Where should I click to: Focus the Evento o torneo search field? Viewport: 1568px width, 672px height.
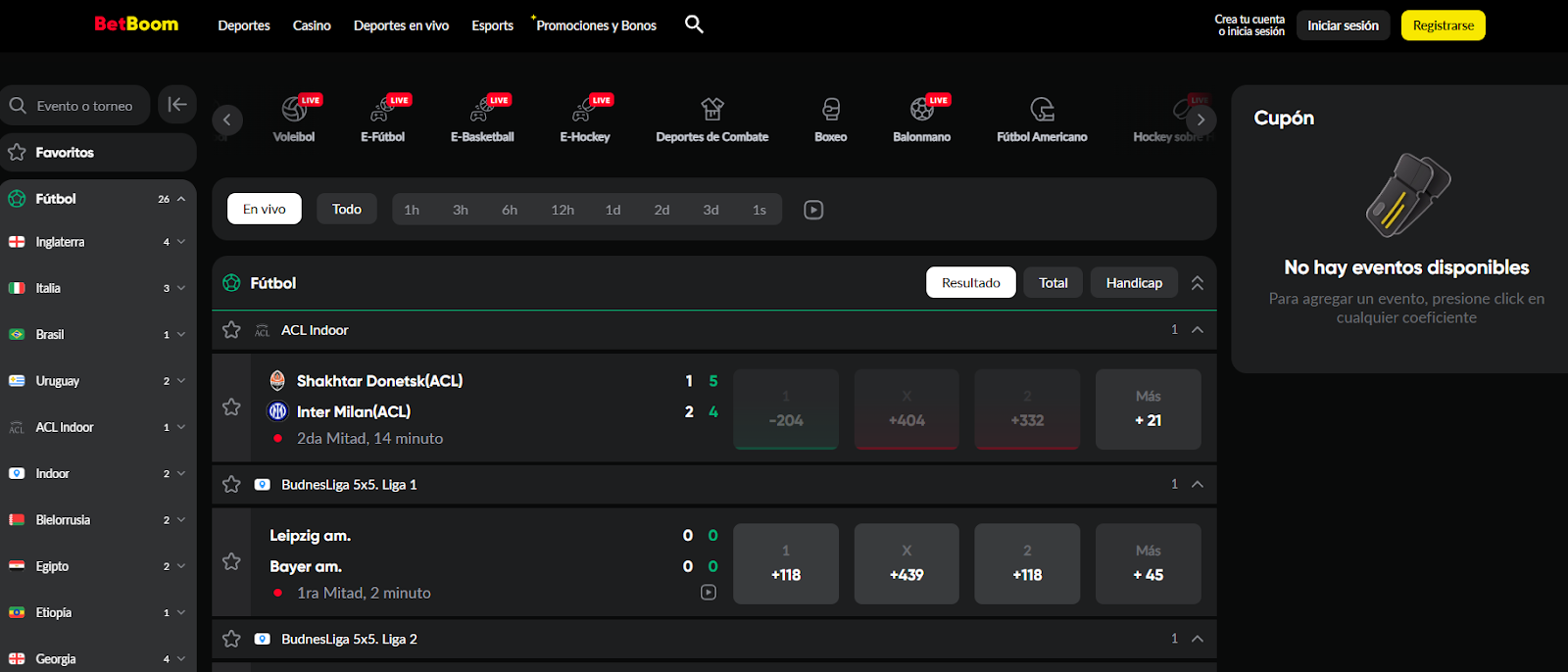pos(75,105)
